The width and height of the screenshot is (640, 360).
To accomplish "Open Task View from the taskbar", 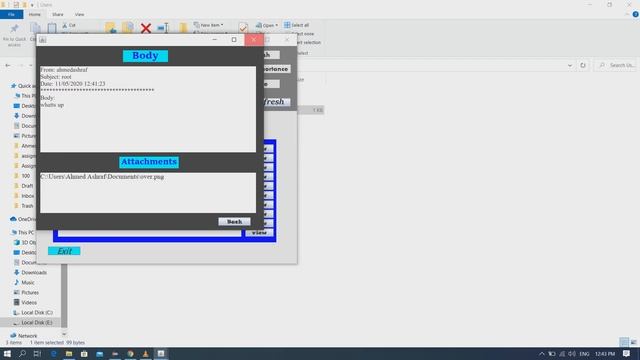I will pyautogui.click(x=38, y=354).
